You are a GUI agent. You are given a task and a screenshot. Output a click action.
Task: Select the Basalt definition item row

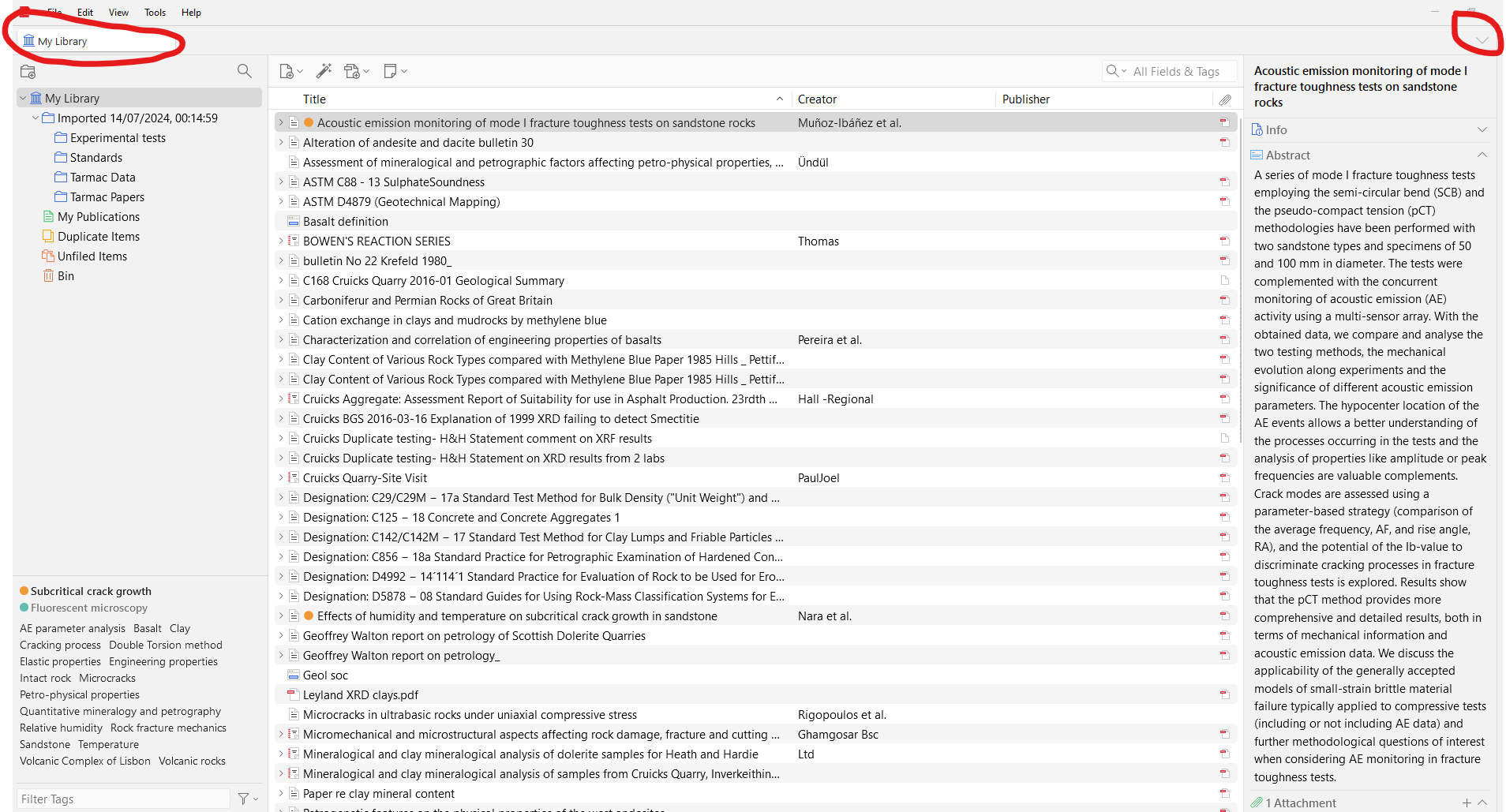click(x=755, y=222)
